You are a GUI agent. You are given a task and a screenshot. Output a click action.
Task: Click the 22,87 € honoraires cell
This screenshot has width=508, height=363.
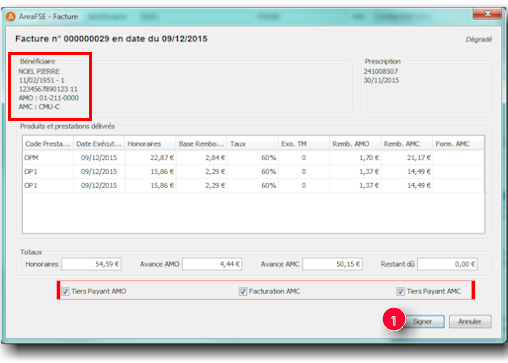[x=150, y=158]
